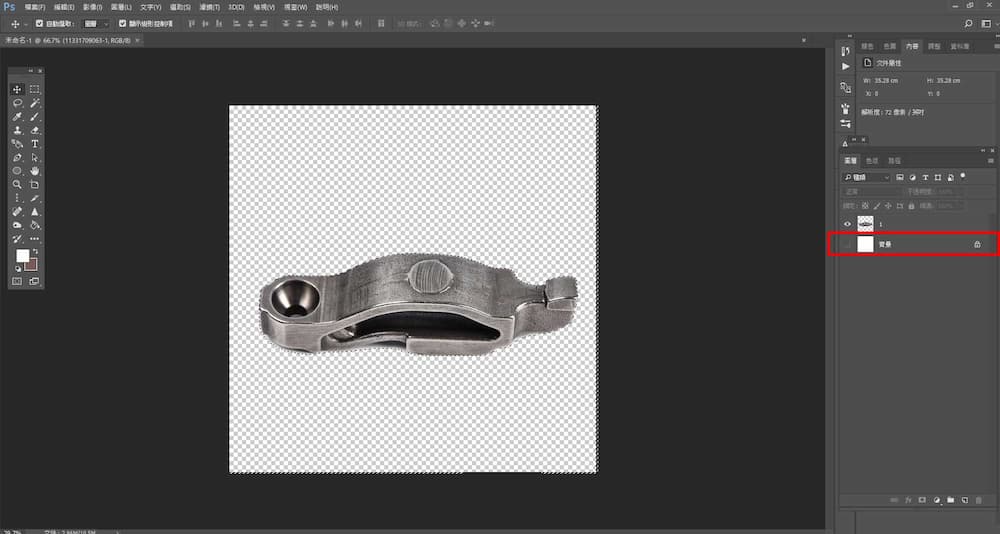Open Layers panel flyout menu
1000x534 pixels.
click(x=990, y=161)
